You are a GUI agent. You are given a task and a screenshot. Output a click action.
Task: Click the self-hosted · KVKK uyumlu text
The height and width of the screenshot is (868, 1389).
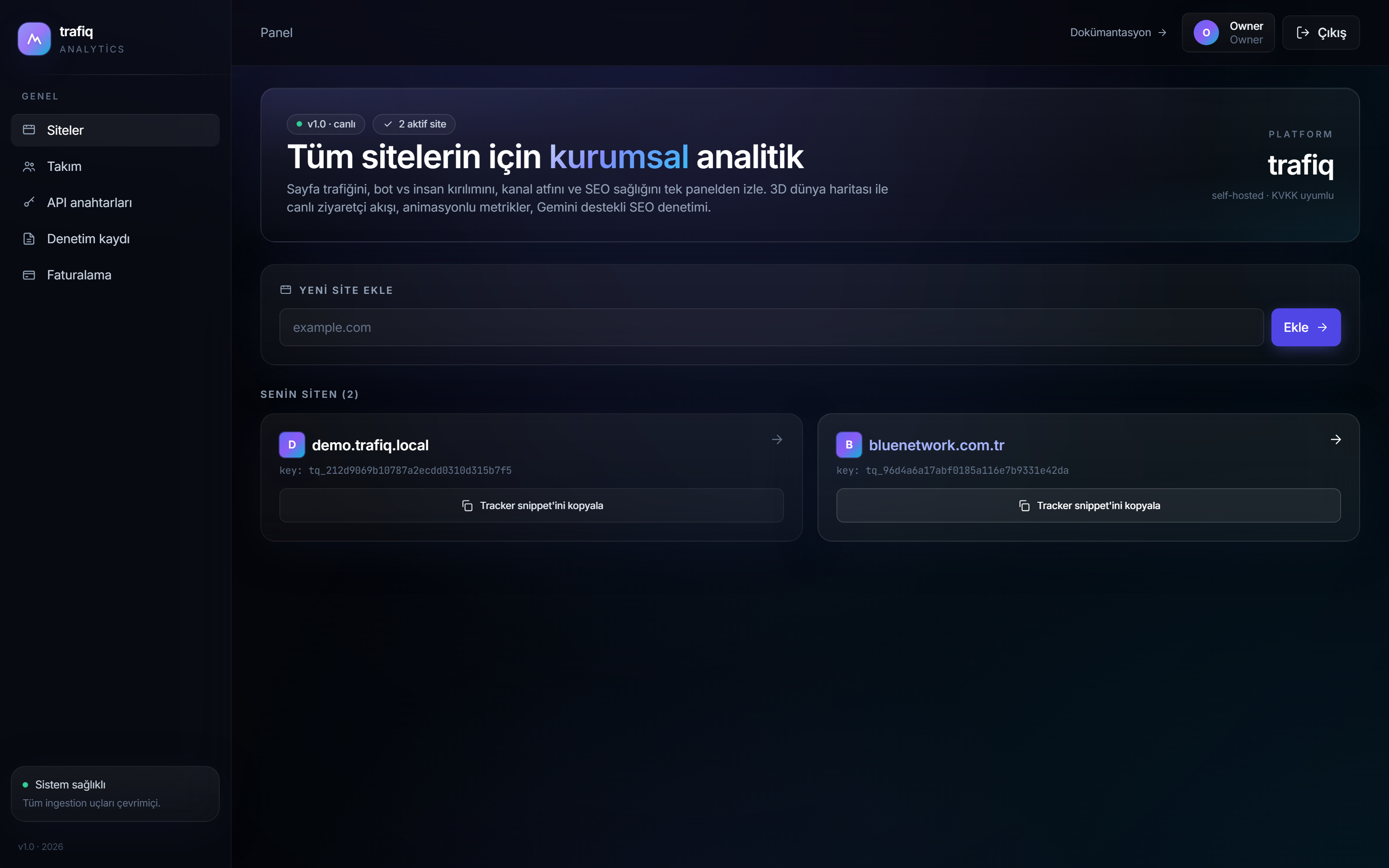1272,196
